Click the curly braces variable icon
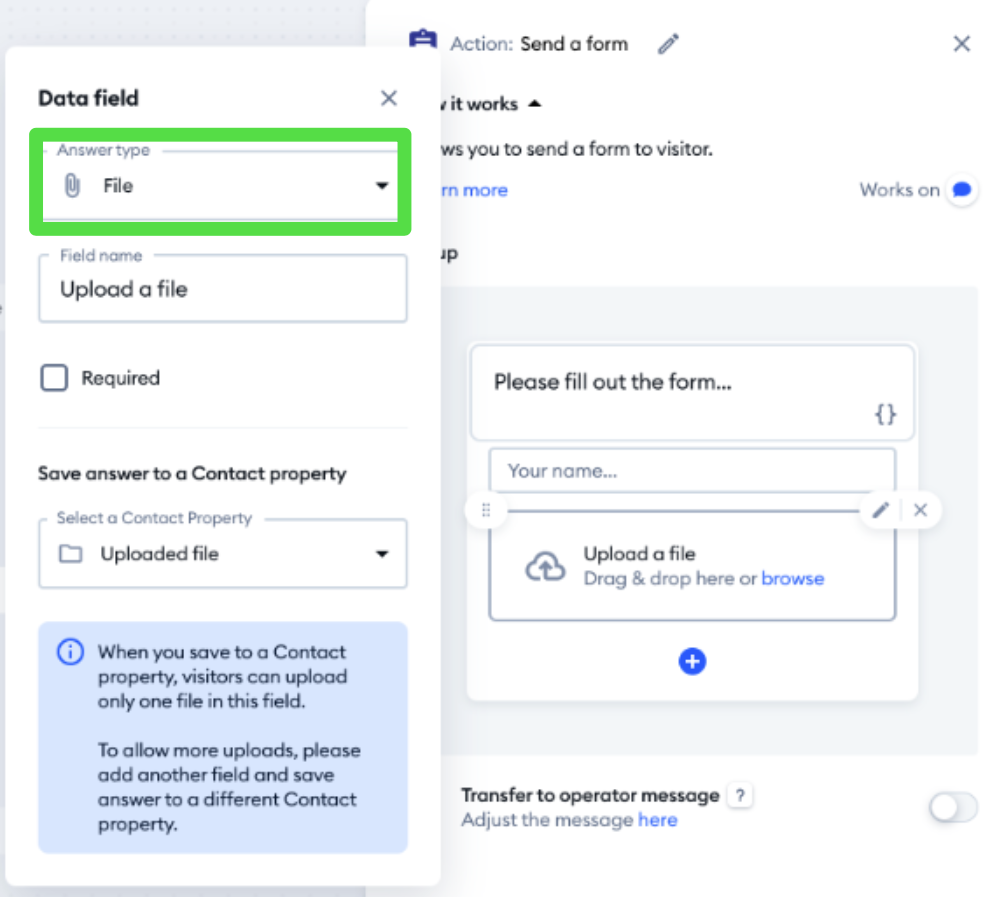Viewport: 1000px width, 897px height. (x=885, y=415)
